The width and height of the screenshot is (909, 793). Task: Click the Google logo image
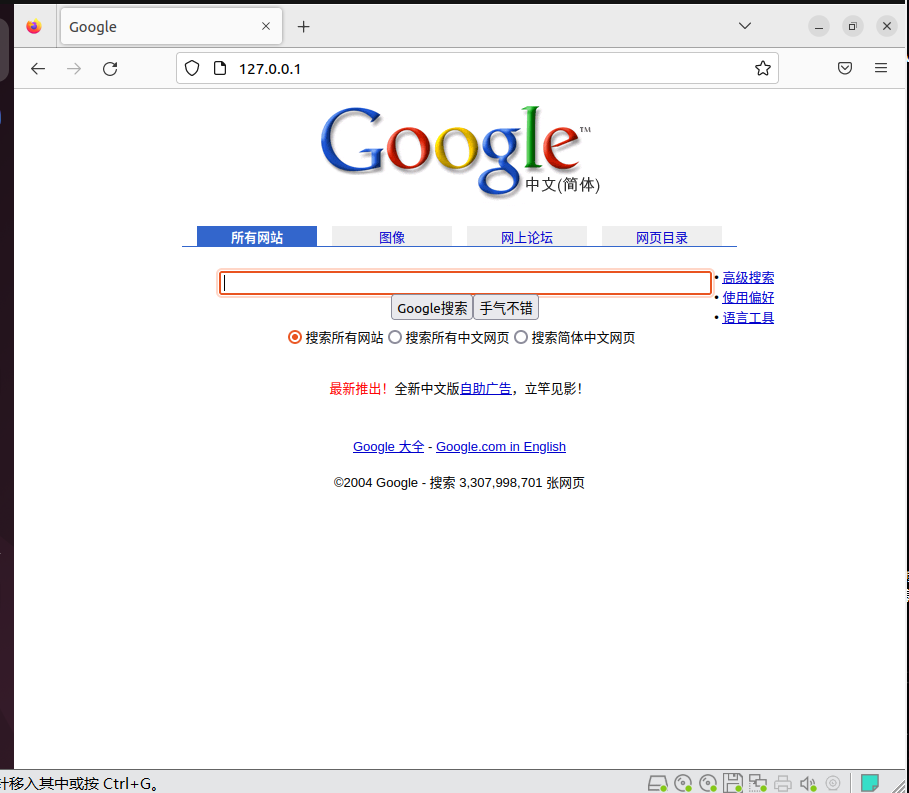click(x=460, y=152)
